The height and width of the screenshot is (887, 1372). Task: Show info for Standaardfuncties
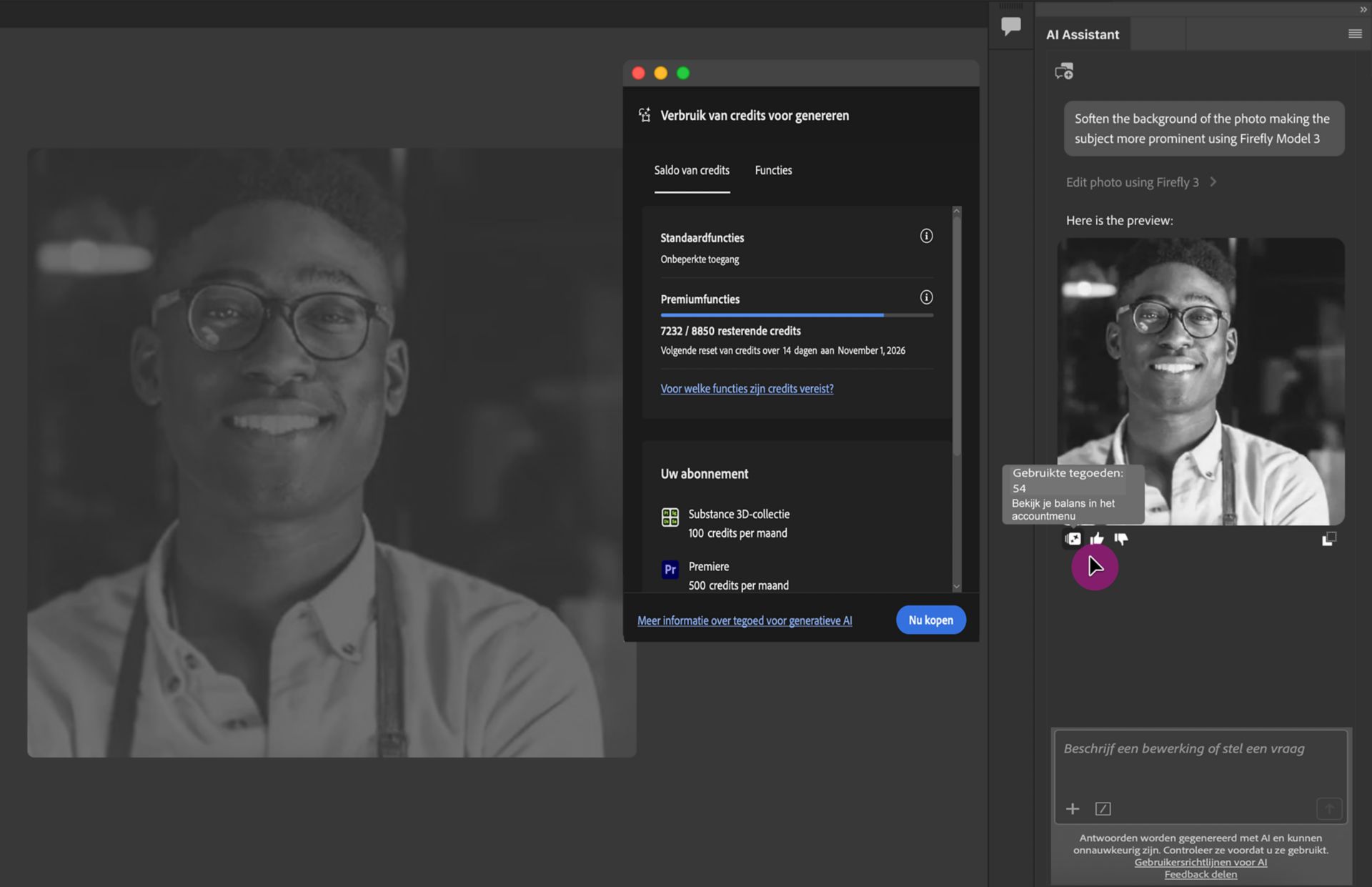926,236
